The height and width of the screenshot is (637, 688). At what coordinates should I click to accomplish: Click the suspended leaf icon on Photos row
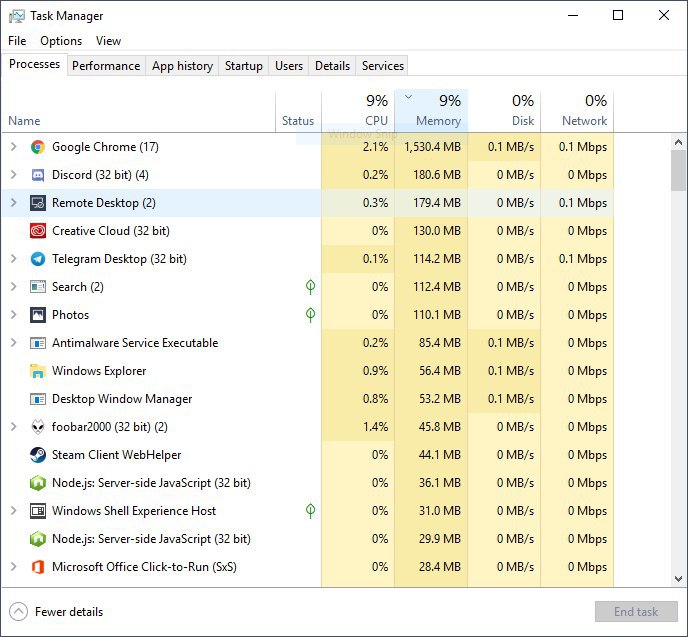(310, 315)
